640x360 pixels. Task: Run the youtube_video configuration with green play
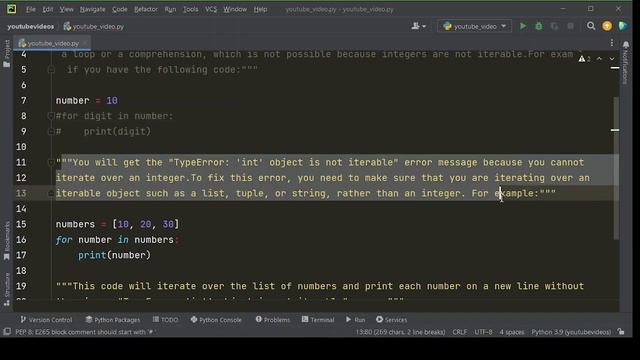pos(523,26)
